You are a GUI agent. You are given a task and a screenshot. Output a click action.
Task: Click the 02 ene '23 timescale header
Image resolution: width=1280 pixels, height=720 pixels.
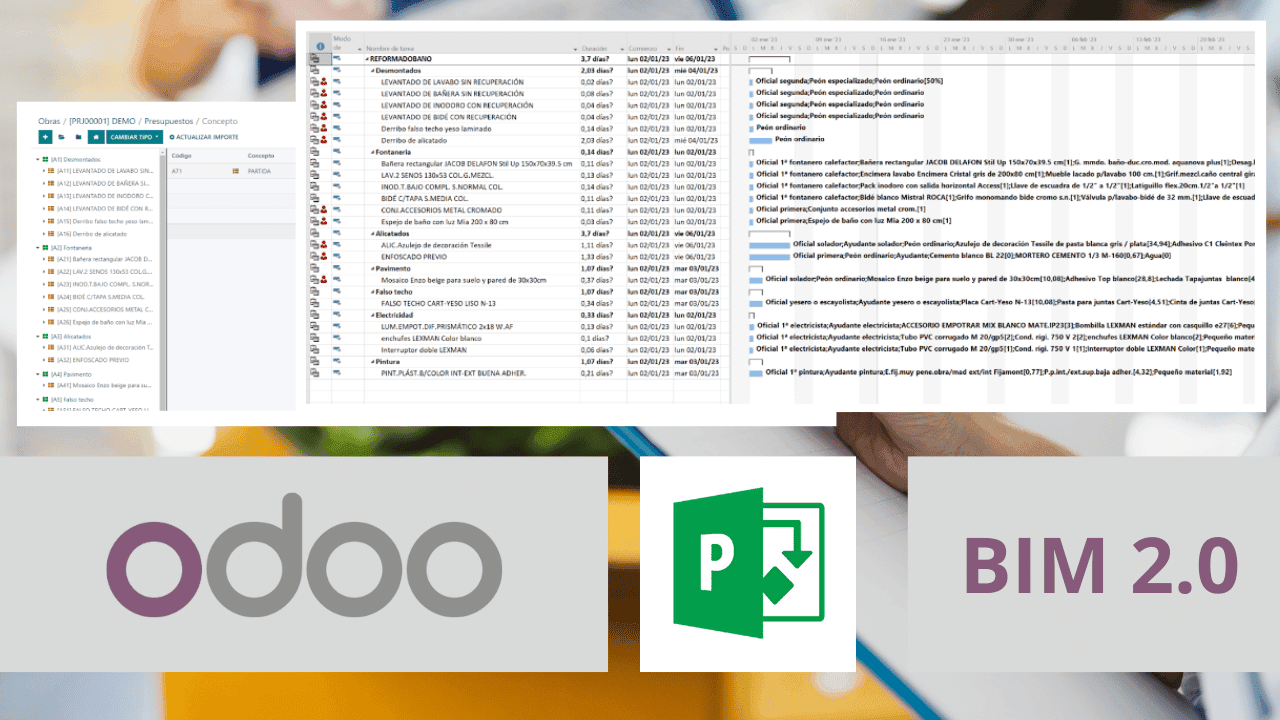coord(765,39)
